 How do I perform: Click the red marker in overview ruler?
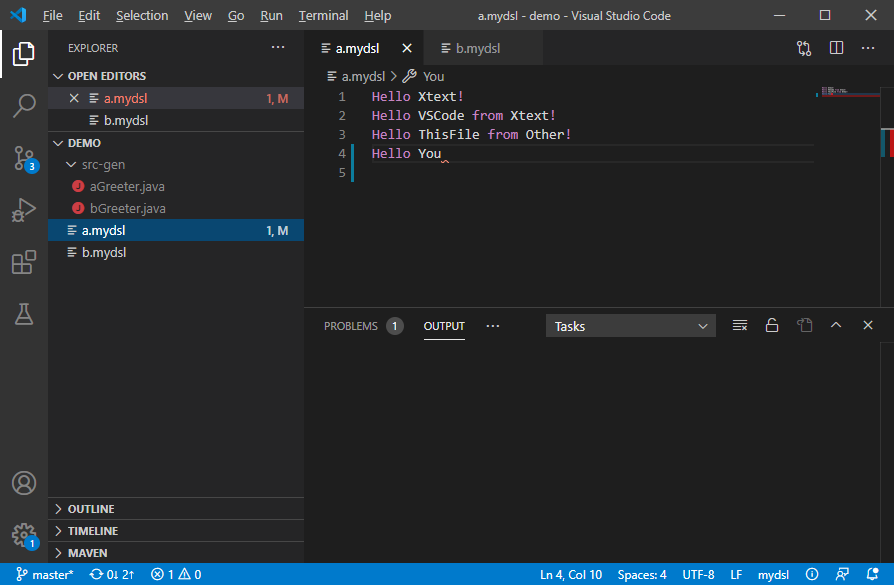(x=892, y=144)
